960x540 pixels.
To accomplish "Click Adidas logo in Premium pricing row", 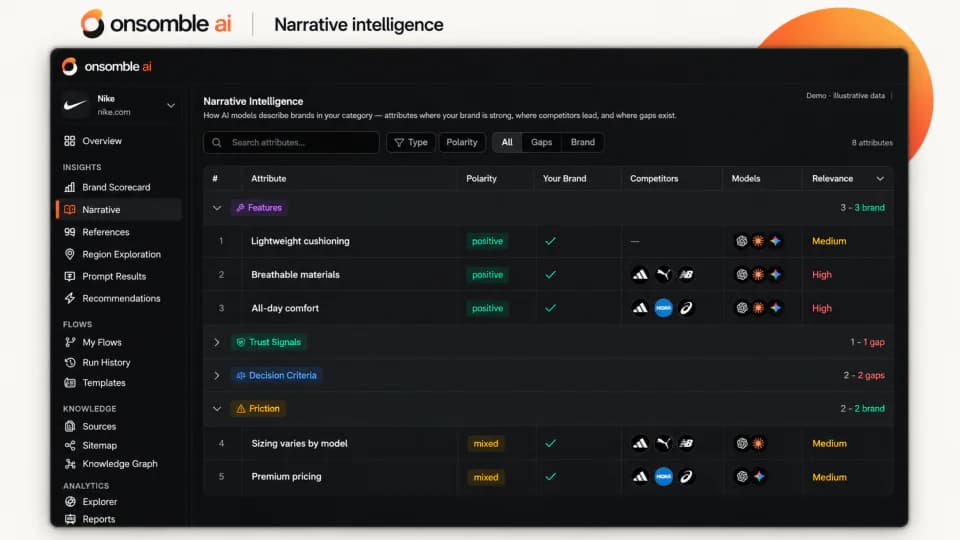I will [x=640, y=476].
